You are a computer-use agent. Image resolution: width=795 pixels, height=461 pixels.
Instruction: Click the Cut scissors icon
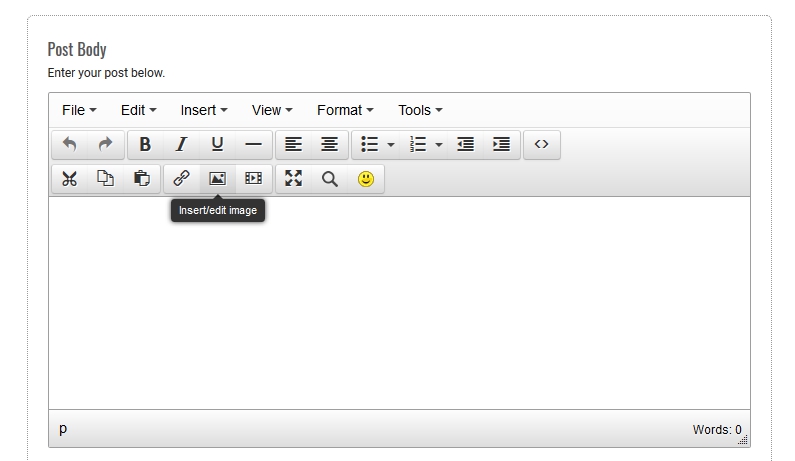[70, 179]
